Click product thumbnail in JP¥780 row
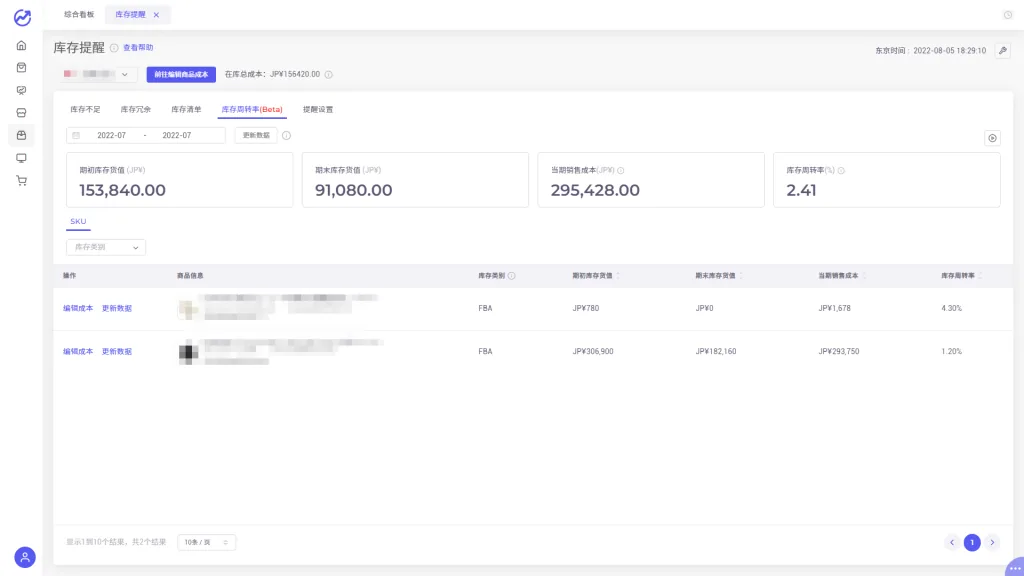 [188, 309]
